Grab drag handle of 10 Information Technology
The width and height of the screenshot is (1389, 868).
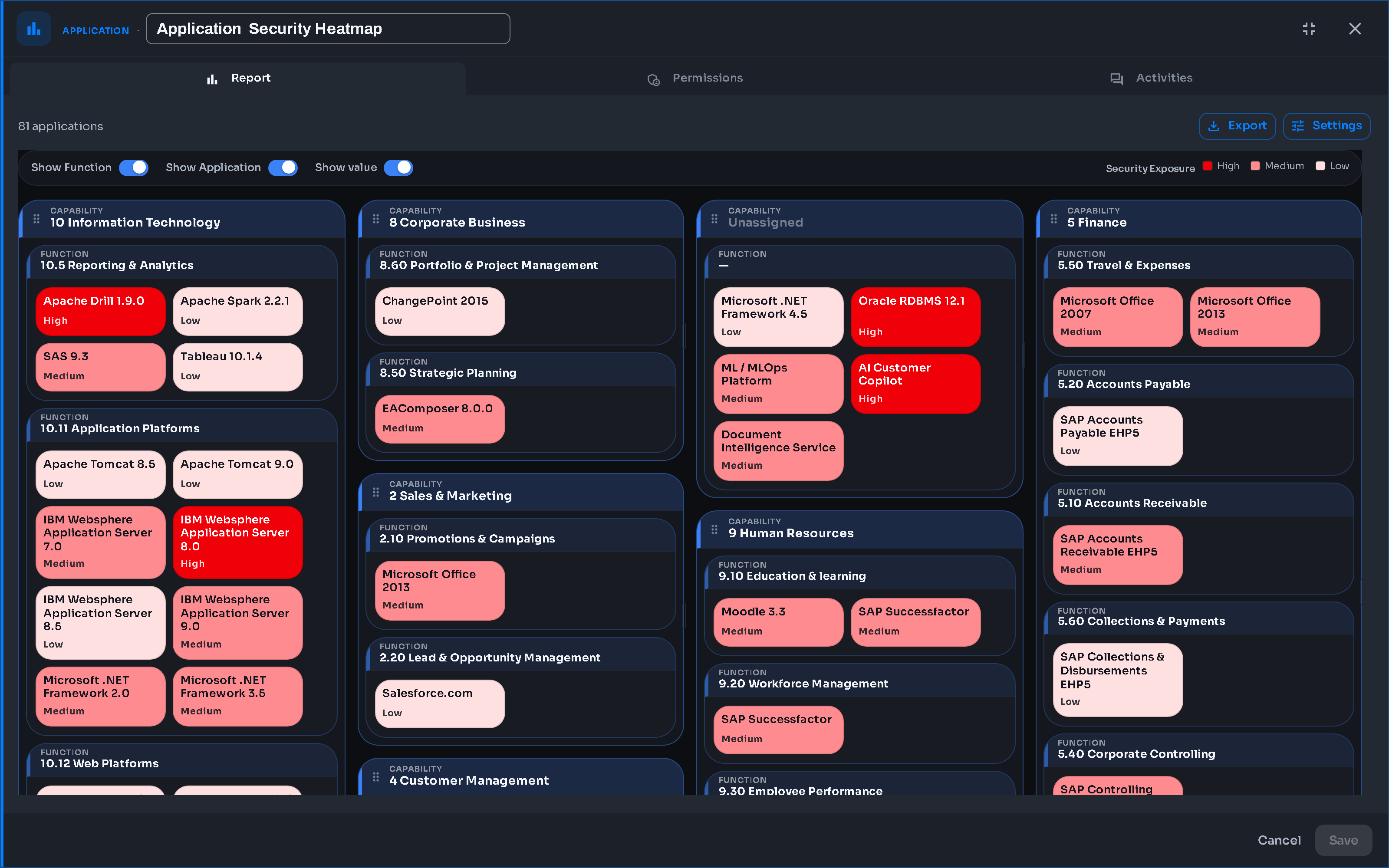(x=36, y=219)
